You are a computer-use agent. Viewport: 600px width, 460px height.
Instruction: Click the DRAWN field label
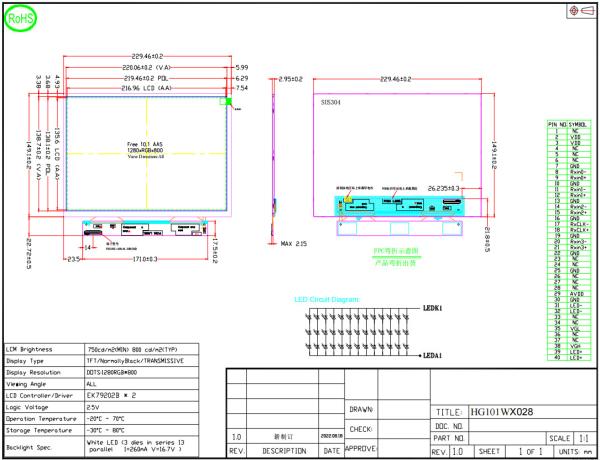(361, 409)
